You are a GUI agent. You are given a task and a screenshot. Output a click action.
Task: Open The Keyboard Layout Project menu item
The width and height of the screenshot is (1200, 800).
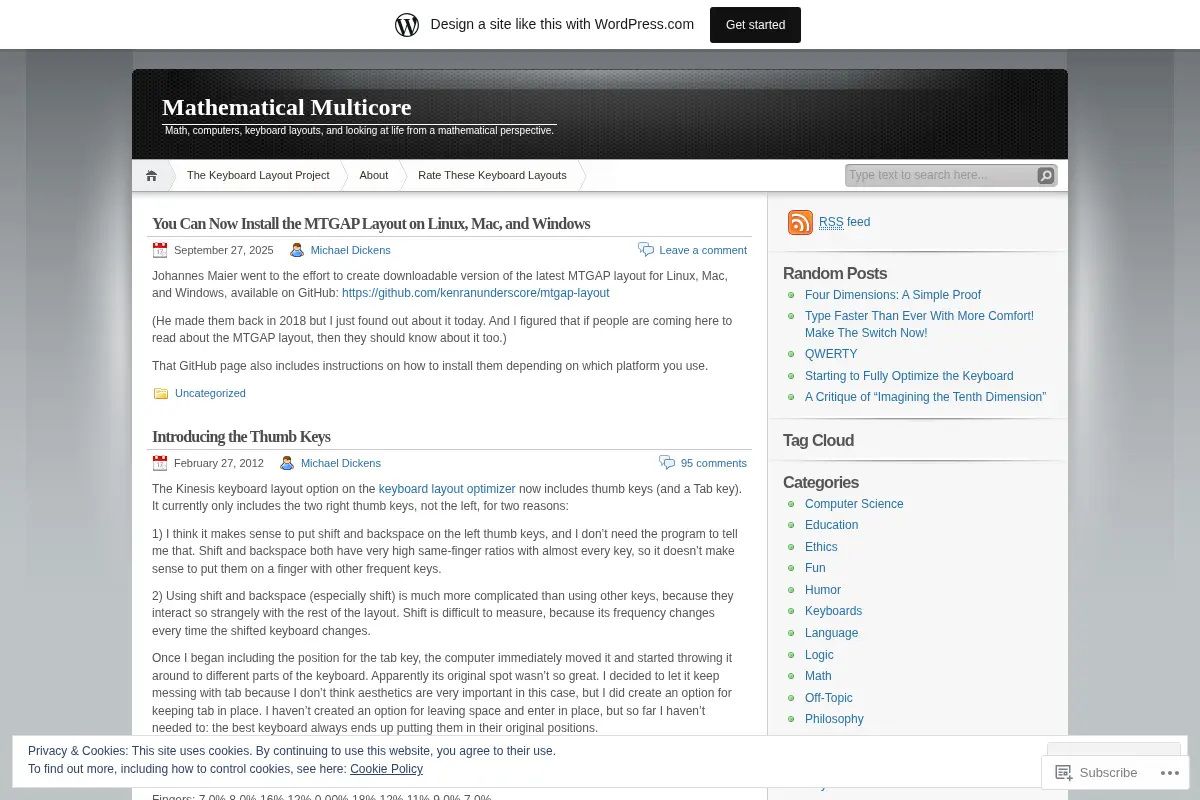[258, 176]
